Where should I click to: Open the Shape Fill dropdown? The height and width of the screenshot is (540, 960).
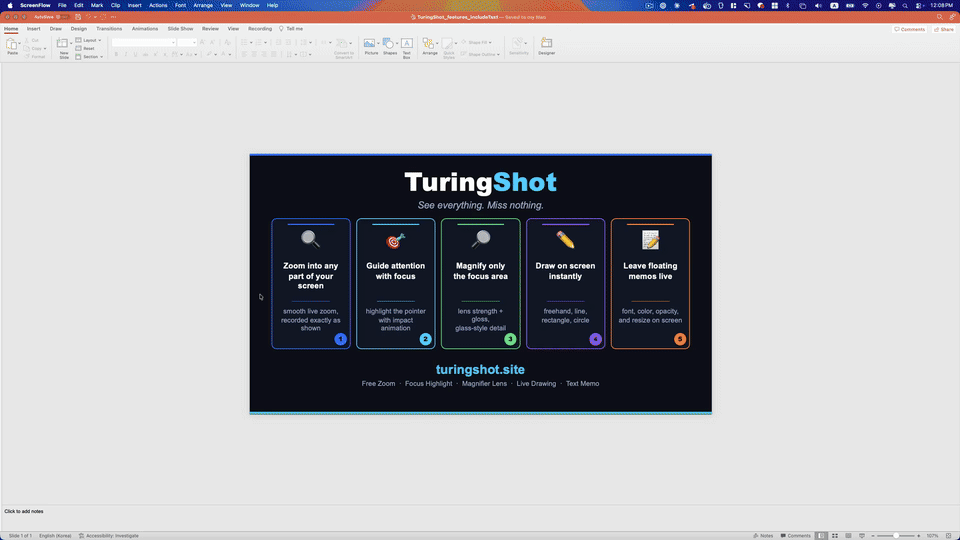point(490,42)
